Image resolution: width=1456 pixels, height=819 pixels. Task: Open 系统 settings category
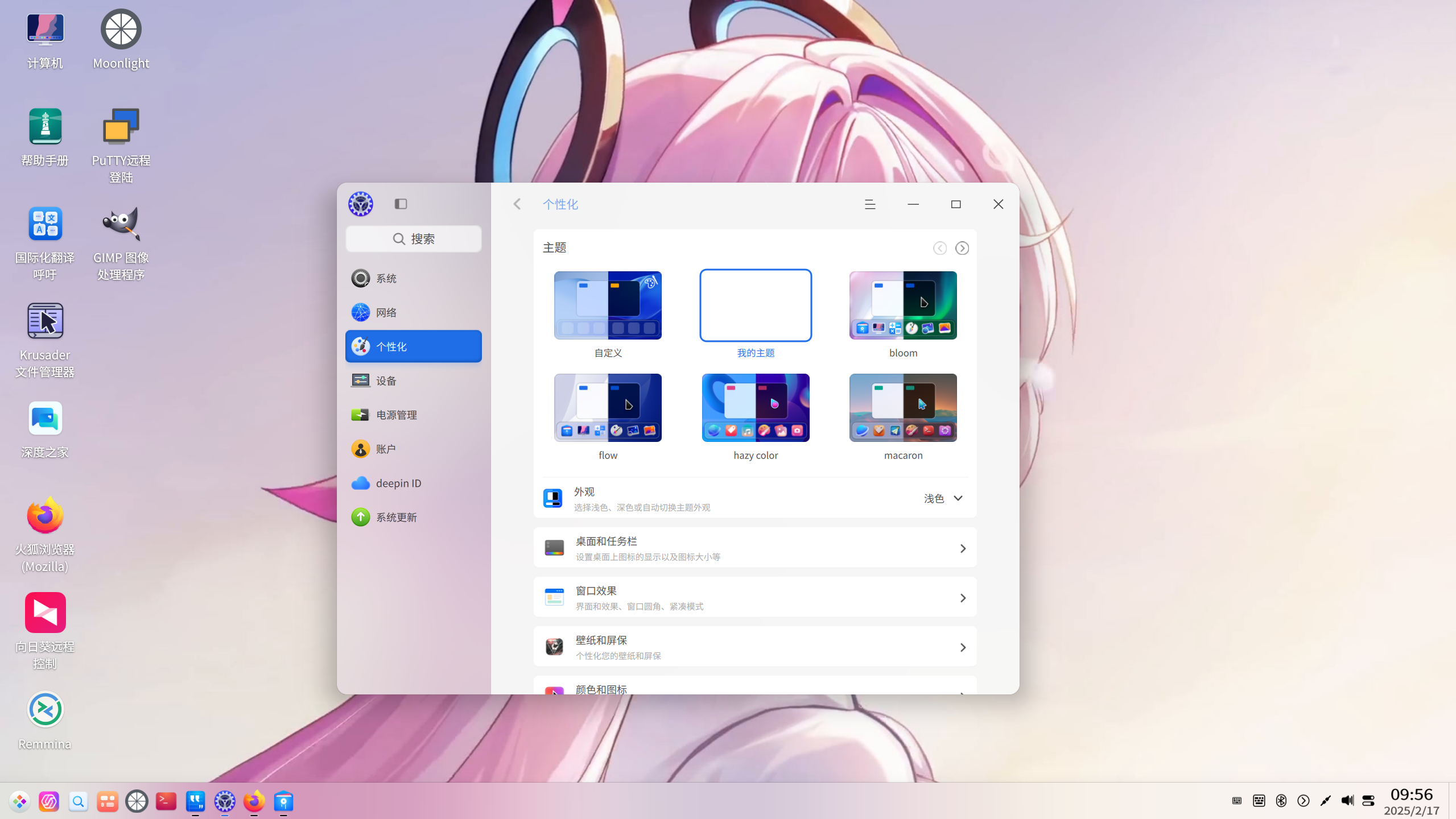point(414,278)
